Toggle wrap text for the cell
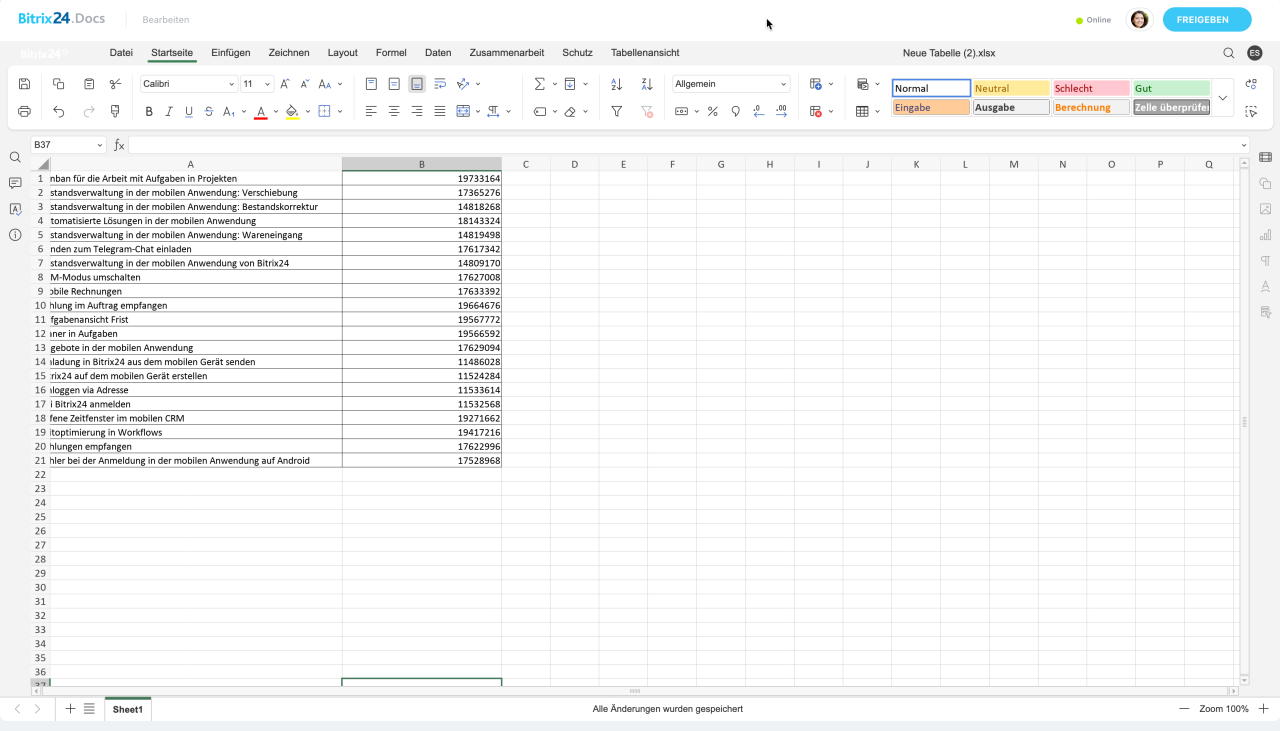1280x731 pixels. (x=440, y=84)
